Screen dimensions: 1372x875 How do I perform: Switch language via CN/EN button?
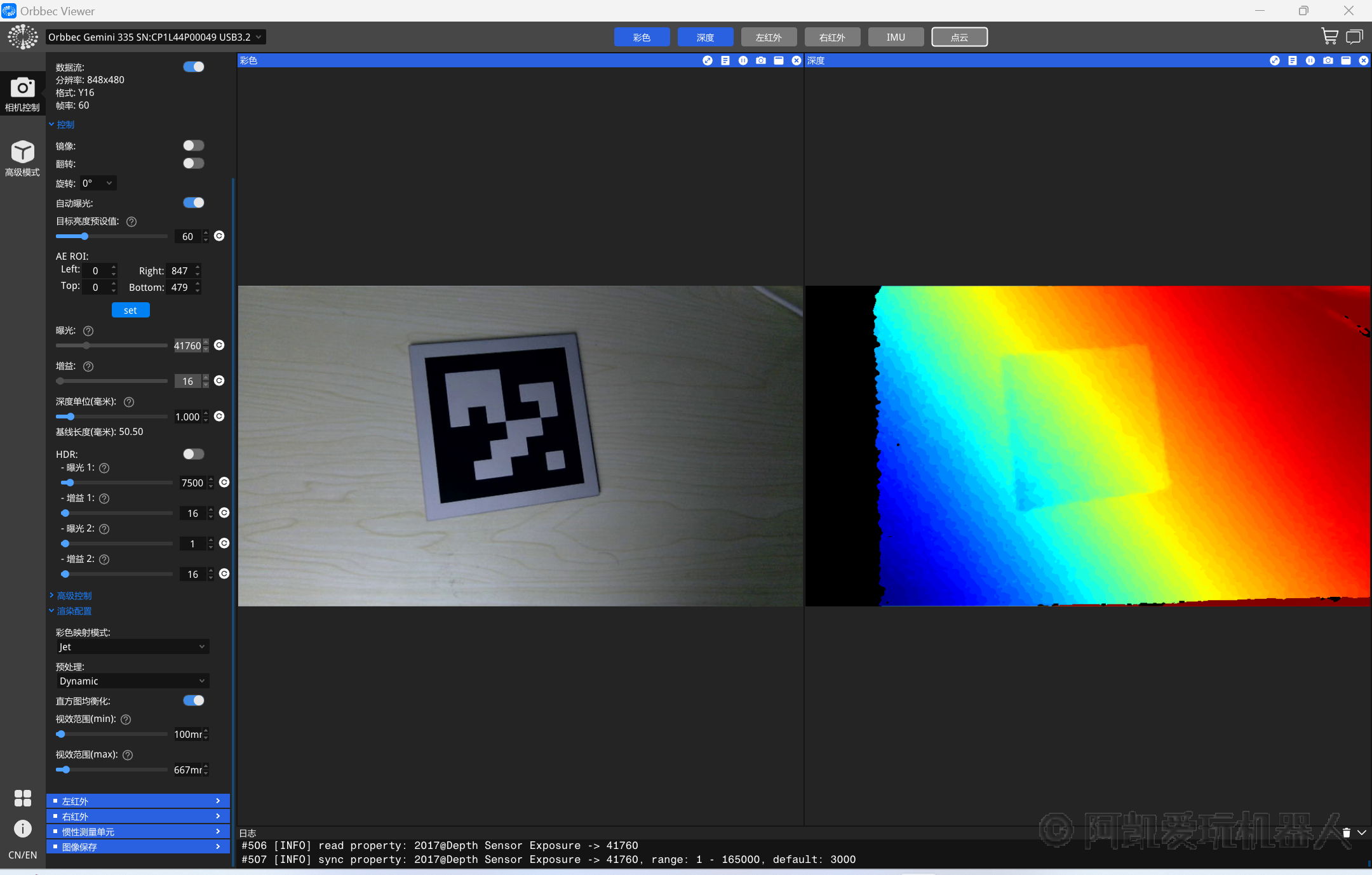click(x=22, y=855)
